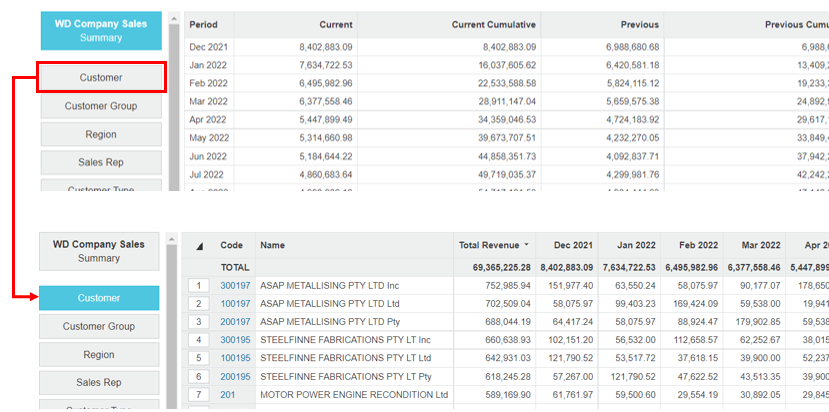
Task: Click the upper sidebar's vertical scrollbar
Action: pyautogui.click(x=173, y=100)
